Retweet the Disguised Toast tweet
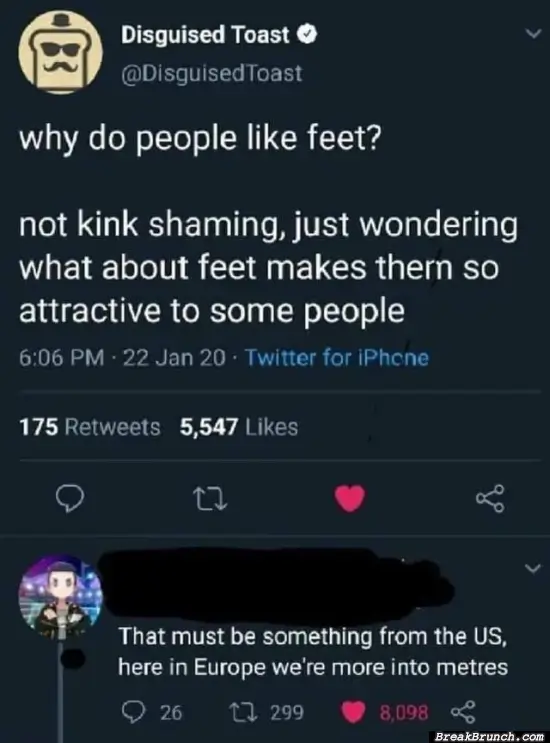The width and height of the screenshot is (550, 743). click(210, 499)
